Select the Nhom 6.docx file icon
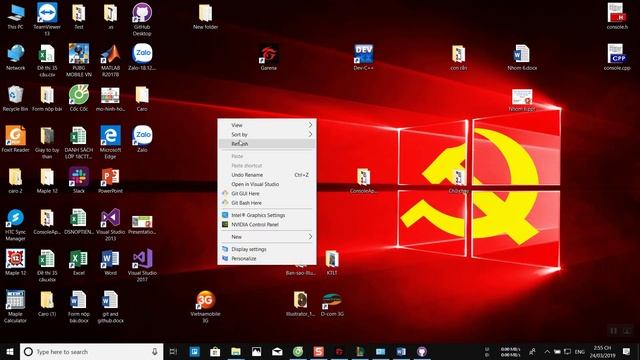Screen dimensions: 640x360 (522, 57)
